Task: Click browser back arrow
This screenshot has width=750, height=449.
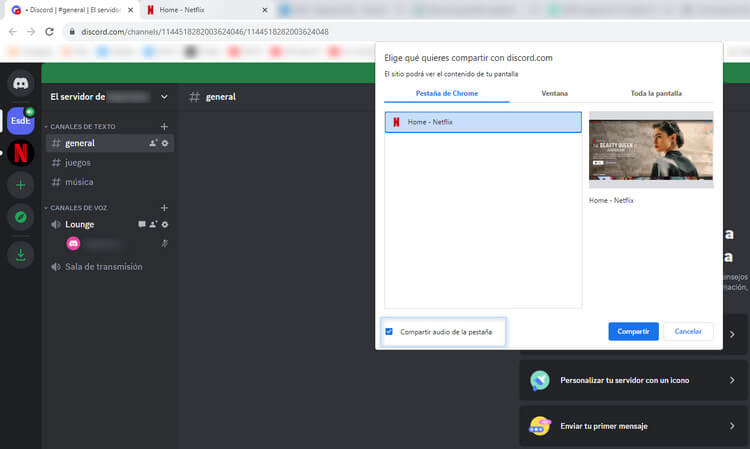Action: point(13,32)
